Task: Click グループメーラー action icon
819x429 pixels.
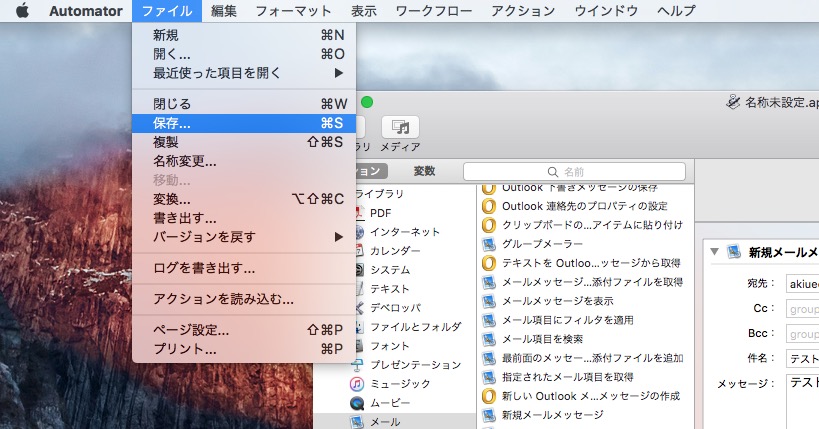Action: [488, 244]
